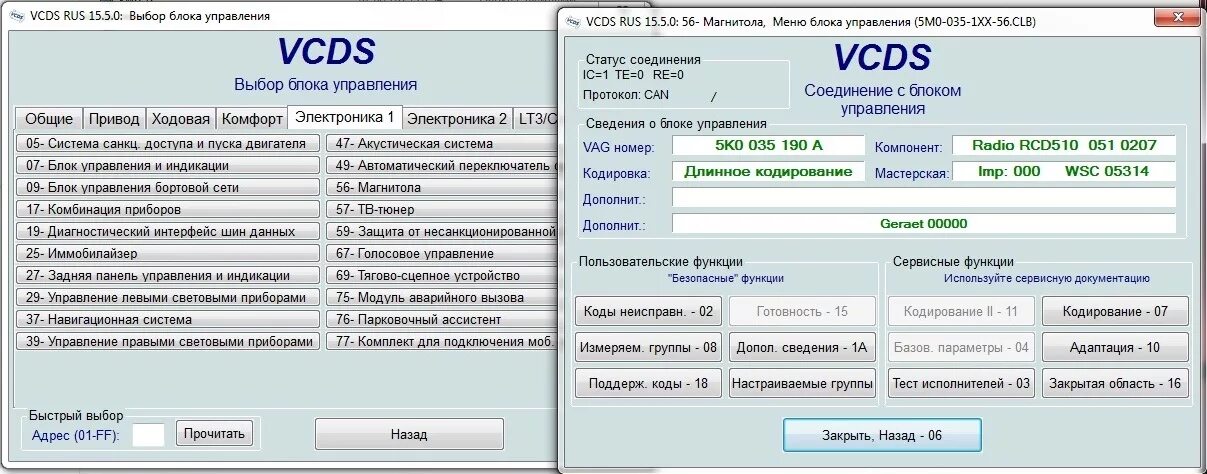Open 27 Задняя панель управления и индикации

[168, 275]
